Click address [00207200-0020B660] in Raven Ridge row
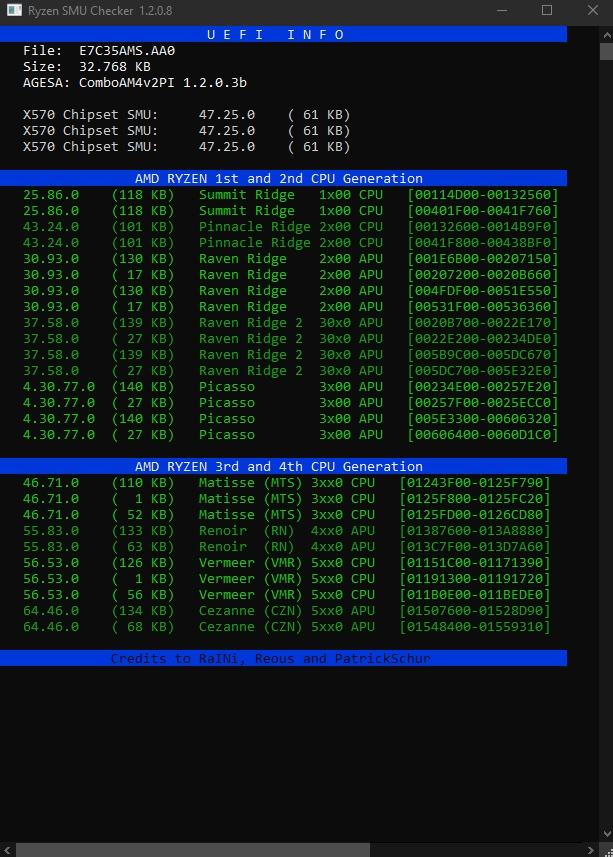Image resolution: width=613 pixels, height=857 pixels. [483, 274]
